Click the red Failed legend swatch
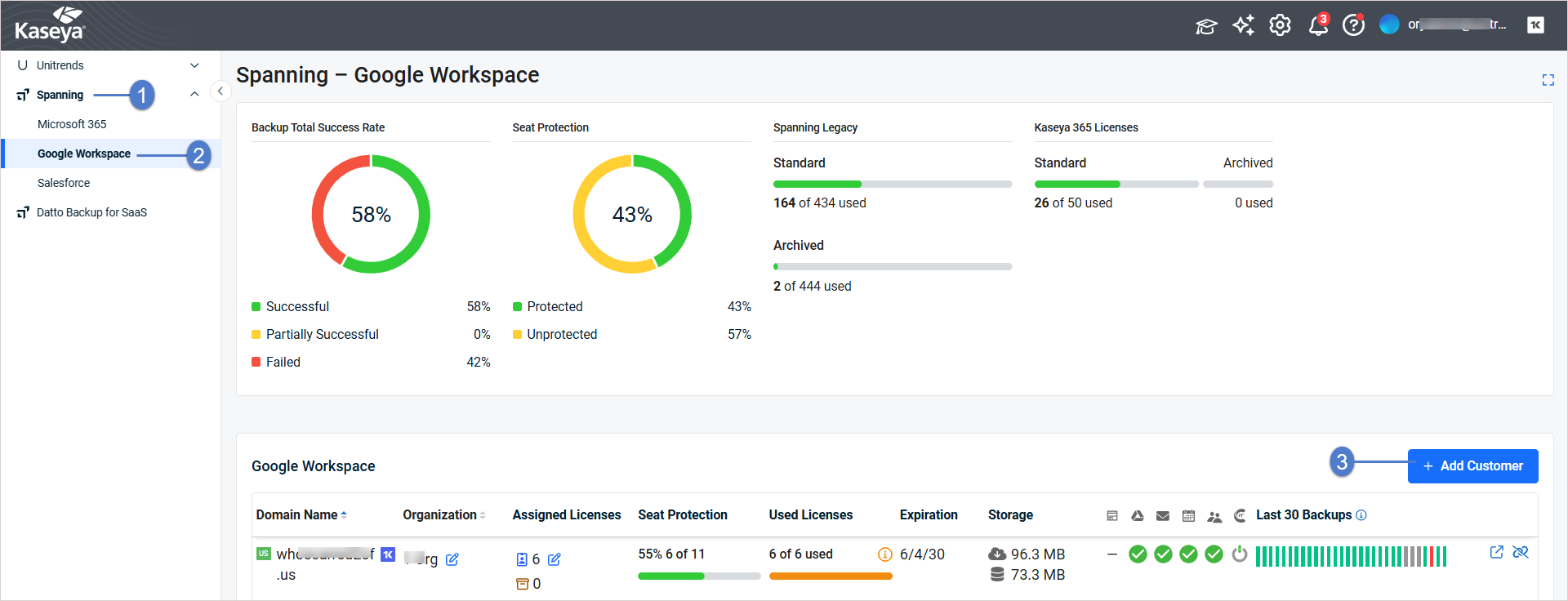The height and width of the screenshot is (601, 1568). click(x=256, y=363)
